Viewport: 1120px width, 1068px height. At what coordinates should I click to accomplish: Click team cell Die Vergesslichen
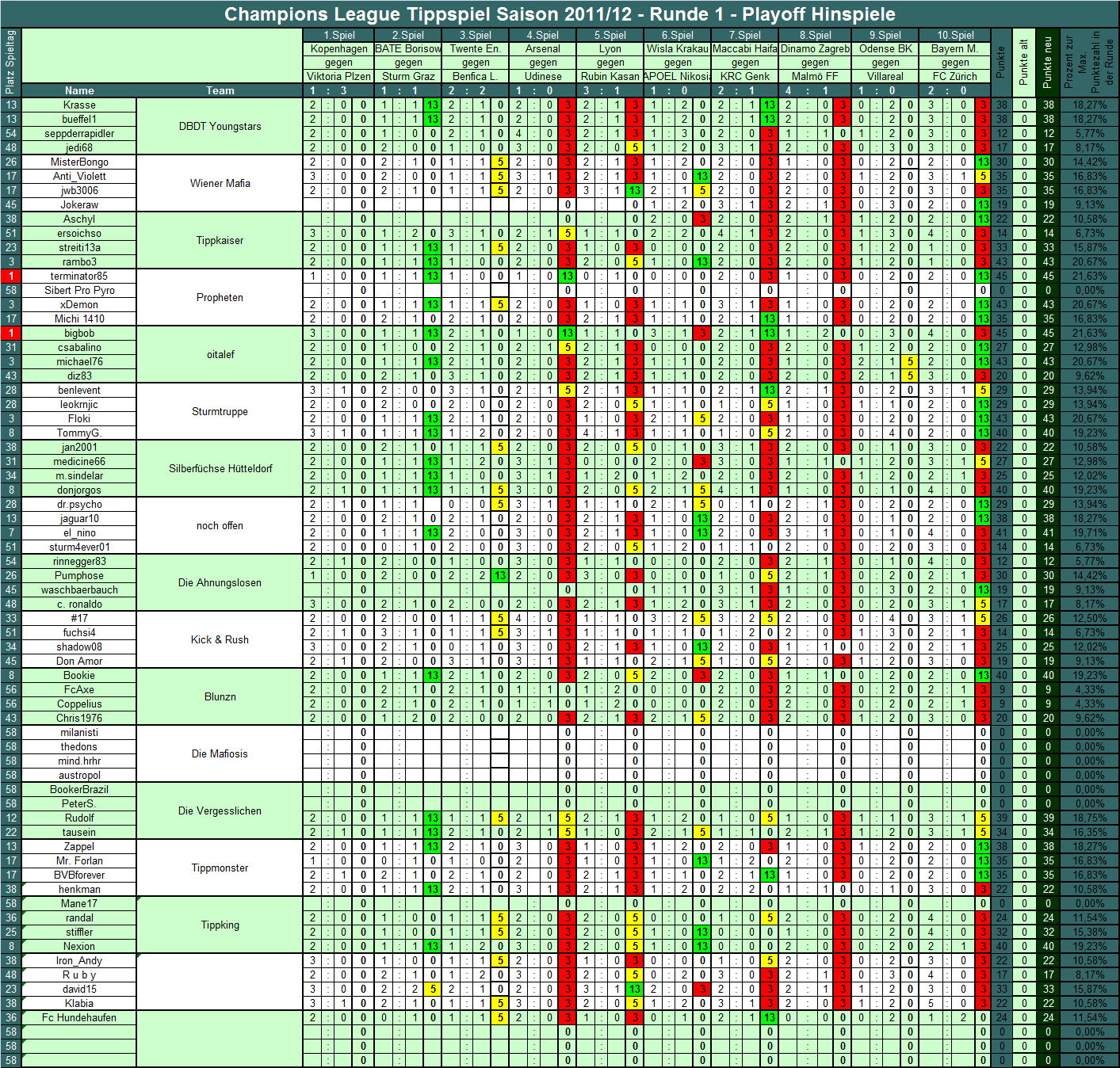click(220, 811)
